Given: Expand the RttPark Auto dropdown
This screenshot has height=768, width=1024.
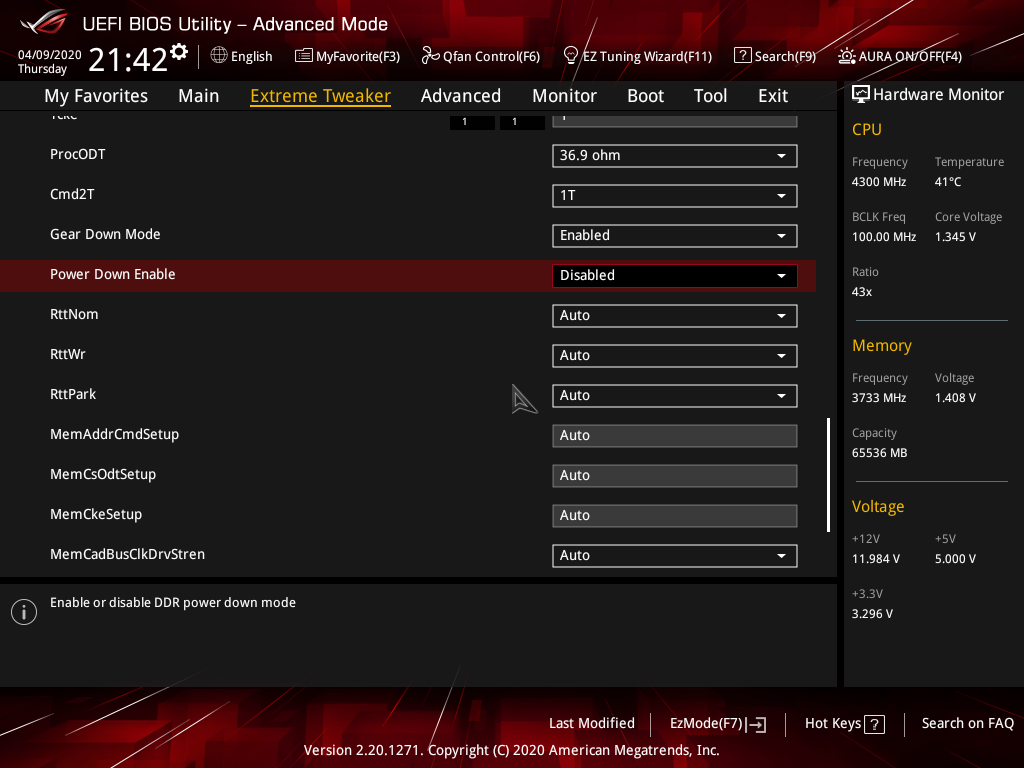Looking at the screenshot, I should (674, 396).
